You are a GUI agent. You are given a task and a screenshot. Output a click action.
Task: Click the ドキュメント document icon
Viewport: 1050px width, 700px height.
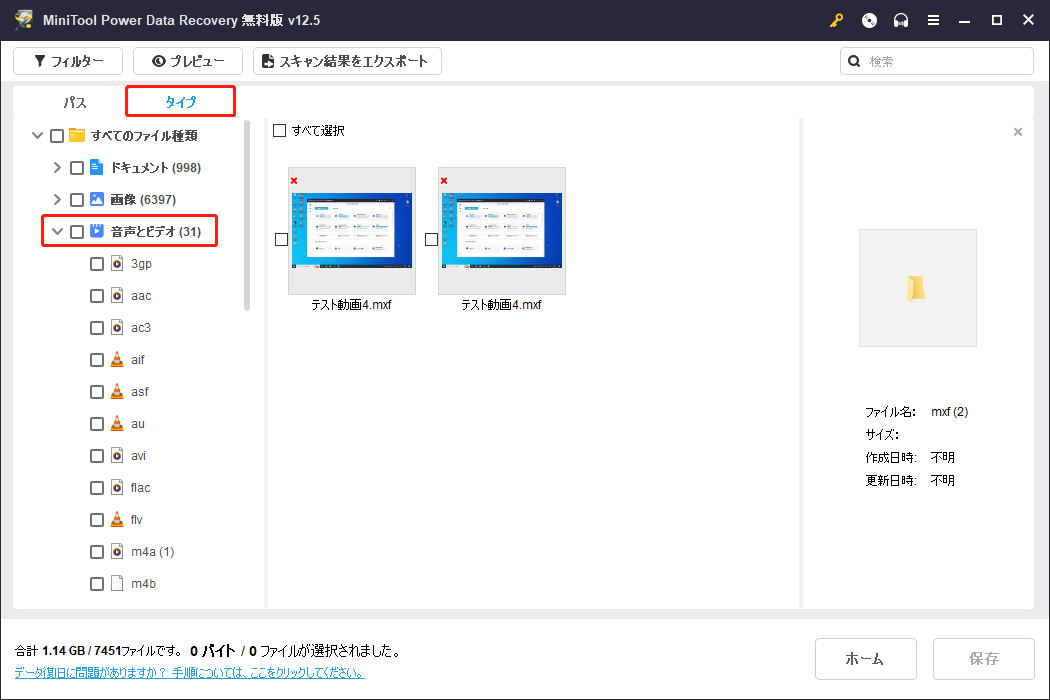96,167
